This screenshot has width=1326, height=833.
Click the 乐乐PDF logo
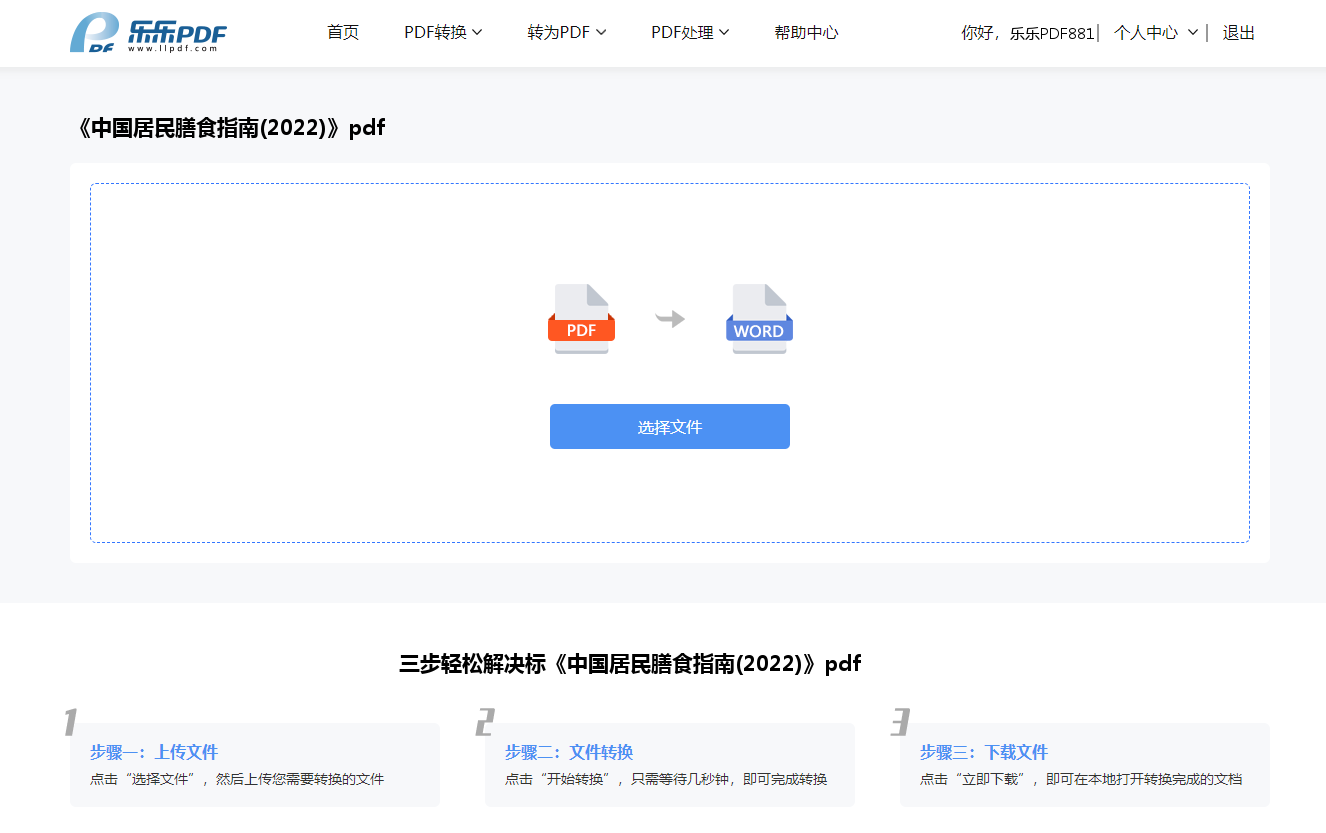coord(148,33)
